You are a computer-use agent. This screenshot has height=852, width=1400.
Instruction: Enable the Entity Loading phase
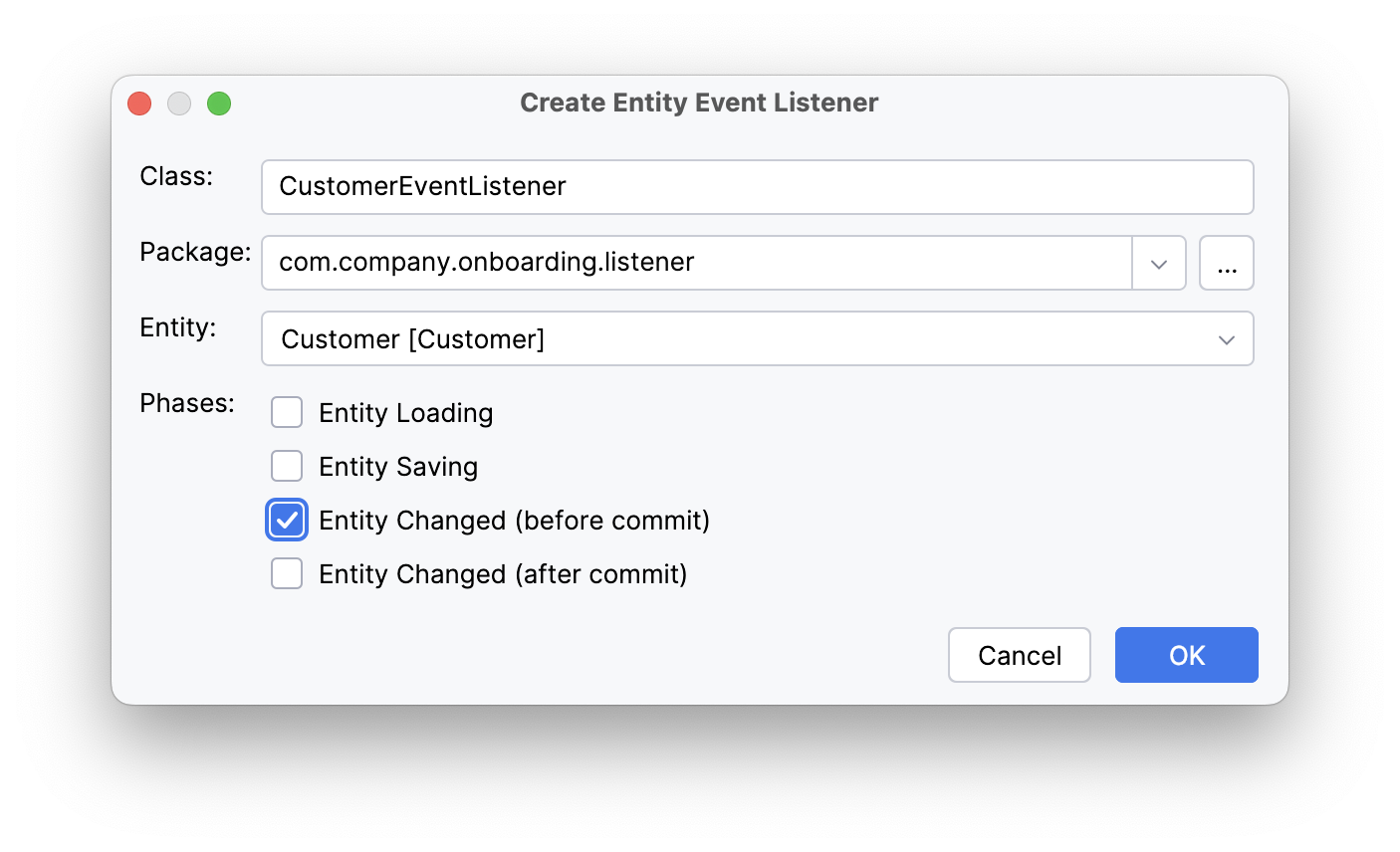(x=287, y=412)
